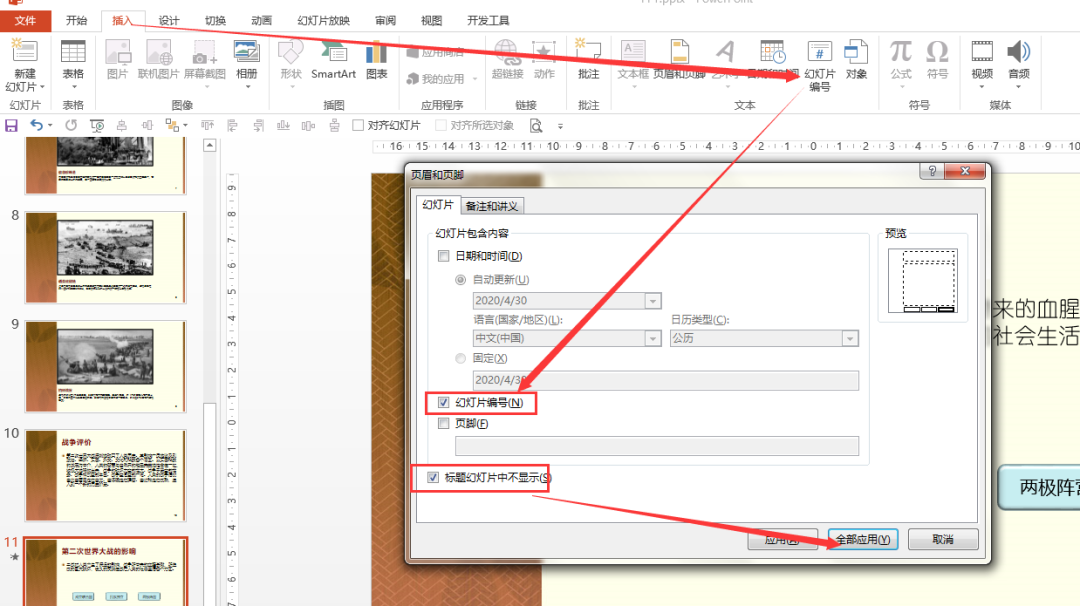
Task: Open Header and Footer (页眉和页脚) icon
Action: (x=679, y=52)
